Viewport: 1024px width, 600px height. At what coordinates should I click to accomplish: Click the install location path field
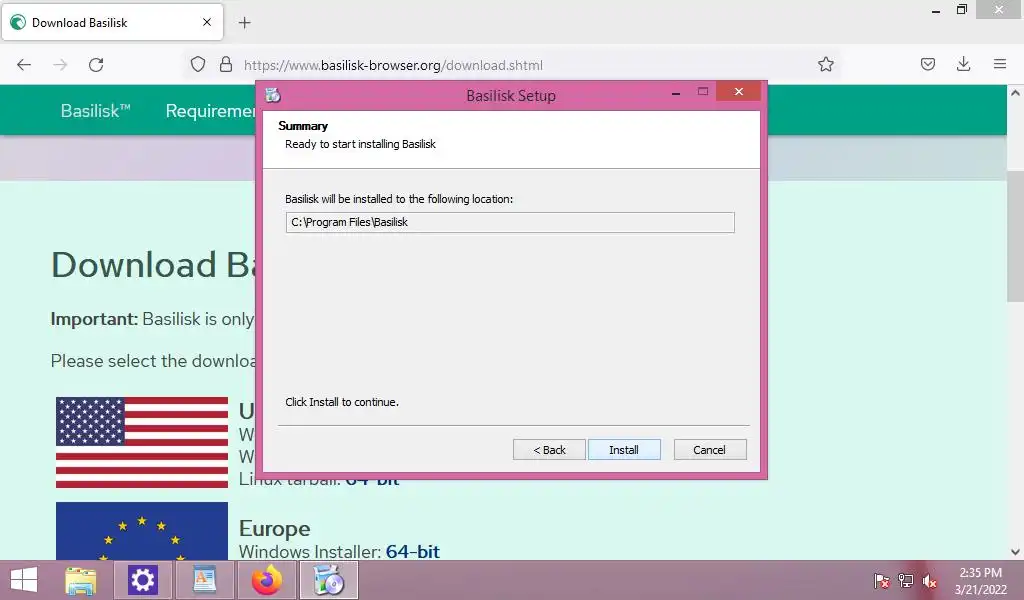pyautogui.click(x=509, y=223)
